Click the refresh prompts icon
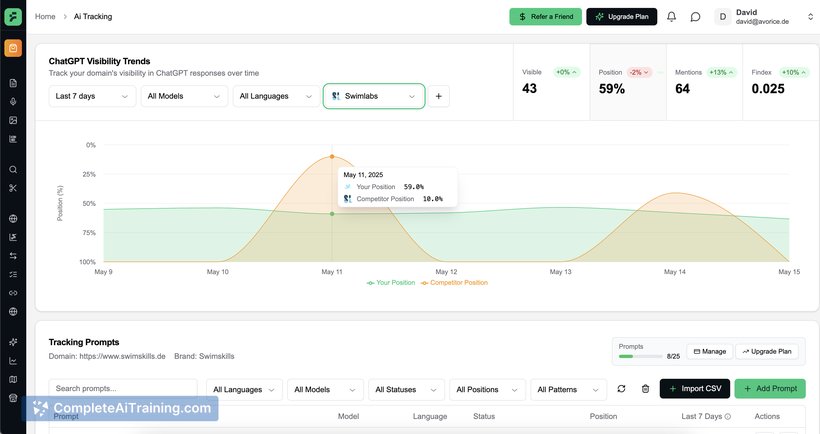Screen dimensions: 820x434 [x=621, y=389]
